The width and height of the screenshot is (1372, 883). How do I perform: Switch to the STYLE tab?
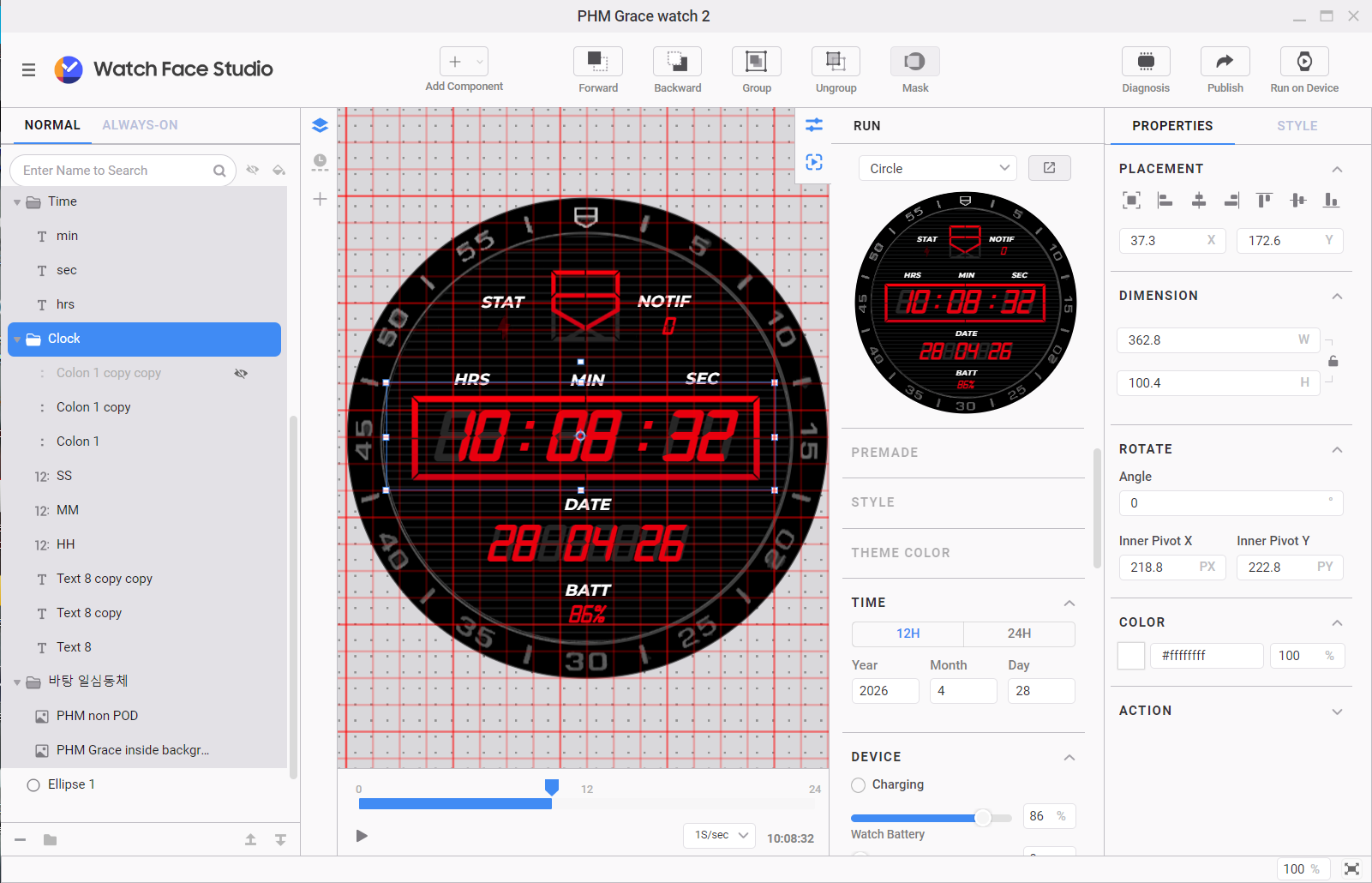[1297, 126]
